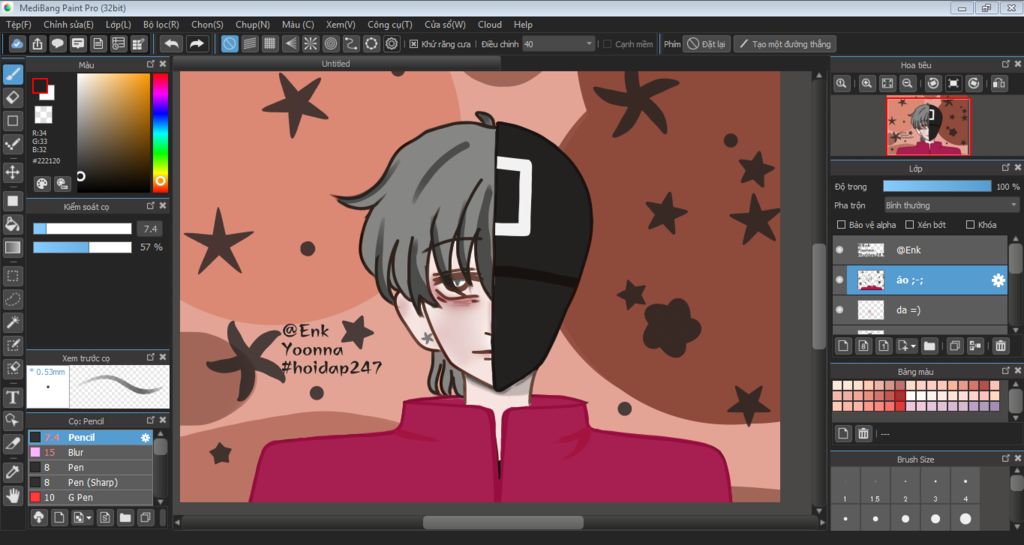Duplicate the current layer

coord(955,346)
